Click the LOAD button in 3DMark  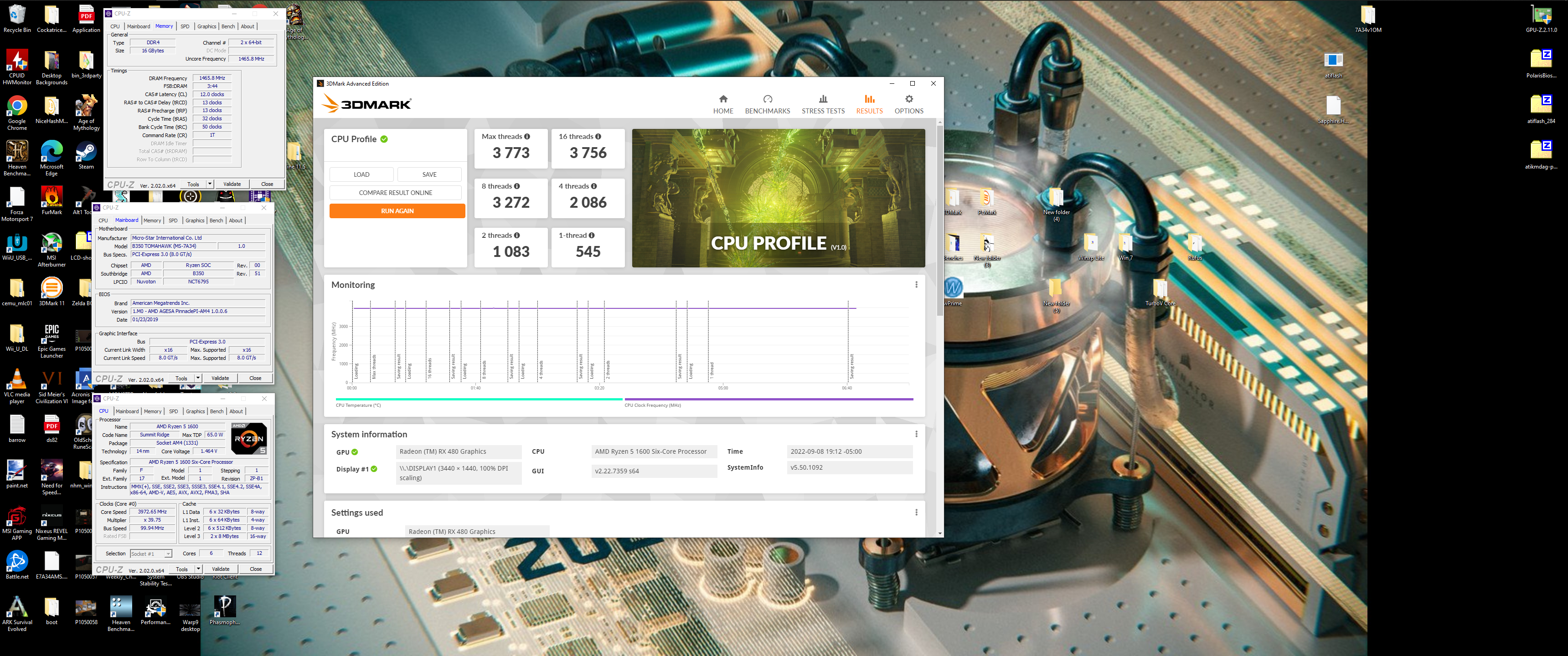361,174
